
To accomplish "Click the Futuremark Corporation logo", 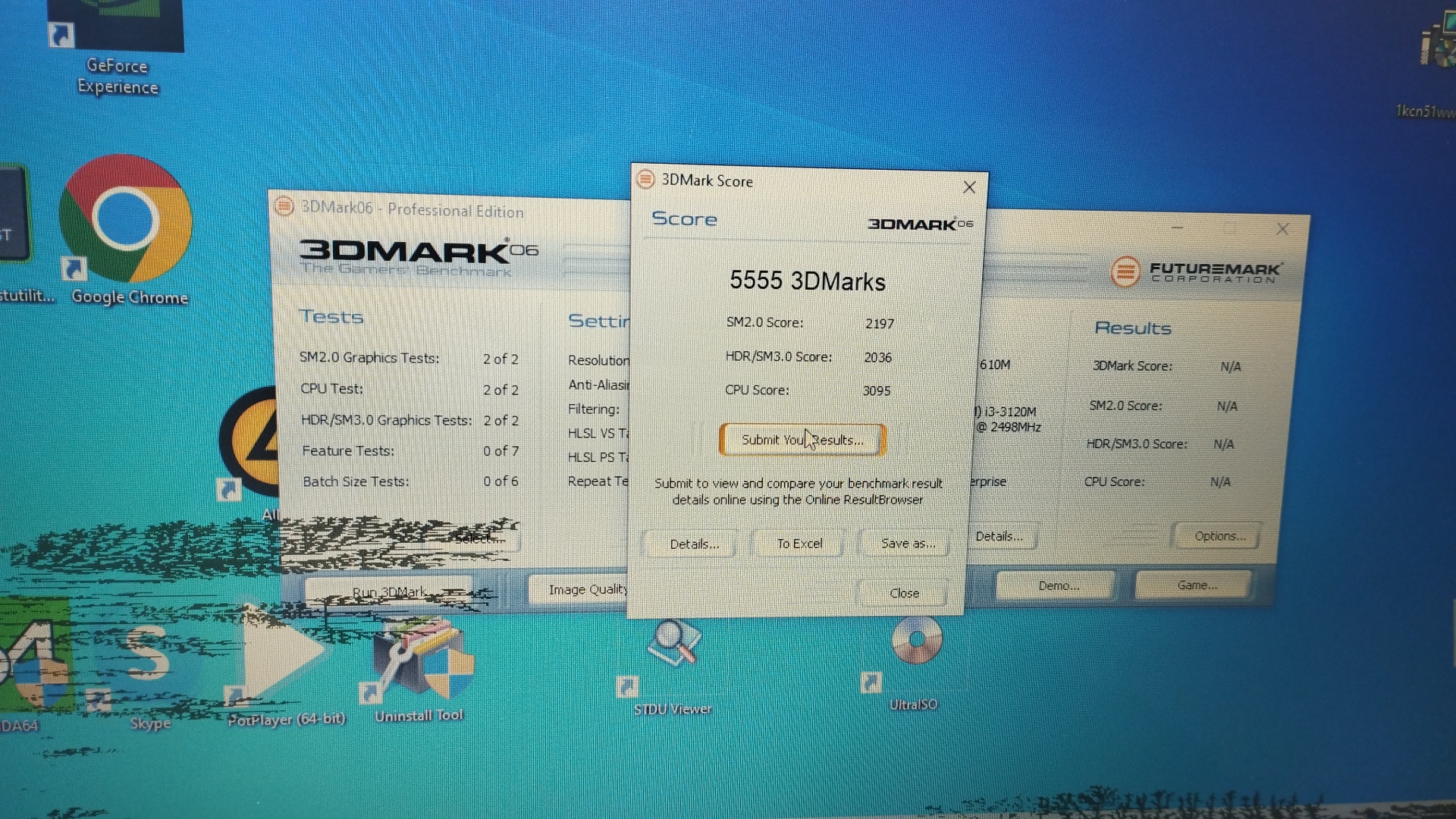I will coord(1197,271).
